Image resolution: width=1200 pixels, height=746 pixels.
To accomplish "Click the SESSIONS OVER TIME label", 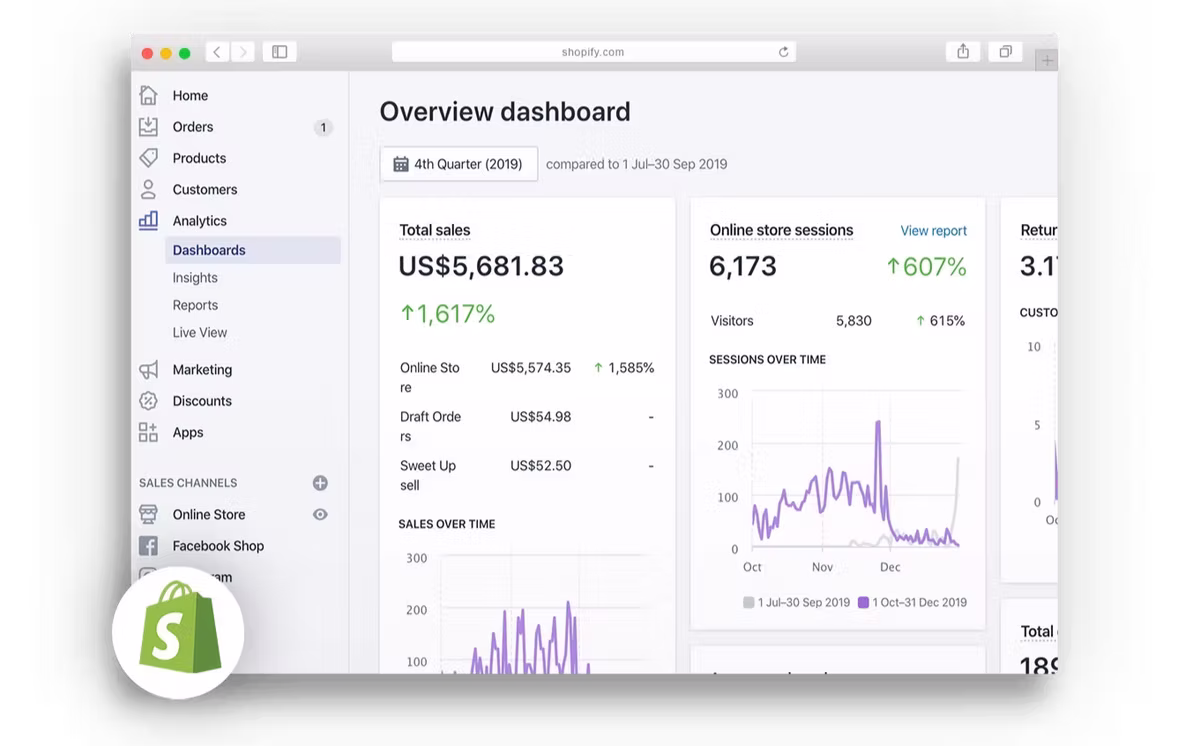I will (x=767, y=360).
